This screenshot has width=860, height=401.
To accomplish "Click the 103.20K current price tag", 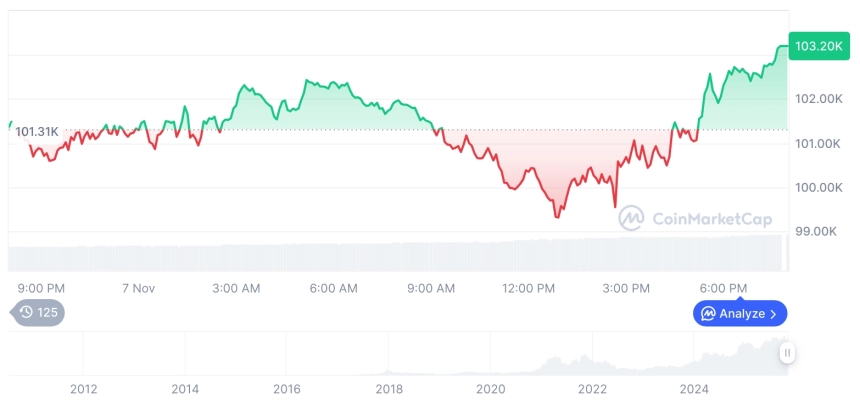I will [817, 46].
